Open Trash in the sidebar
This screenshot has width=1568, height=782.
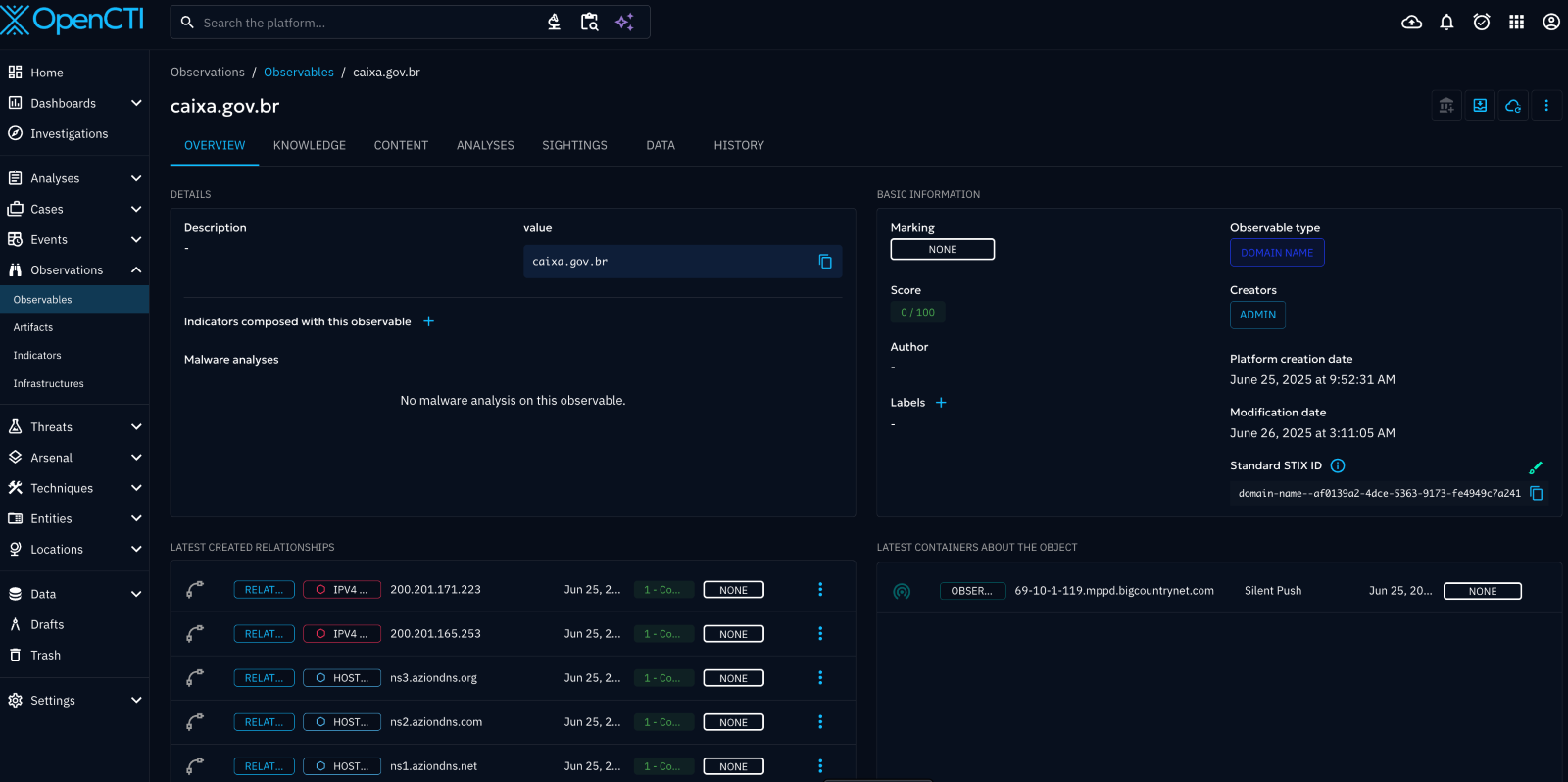pos(74,655)
